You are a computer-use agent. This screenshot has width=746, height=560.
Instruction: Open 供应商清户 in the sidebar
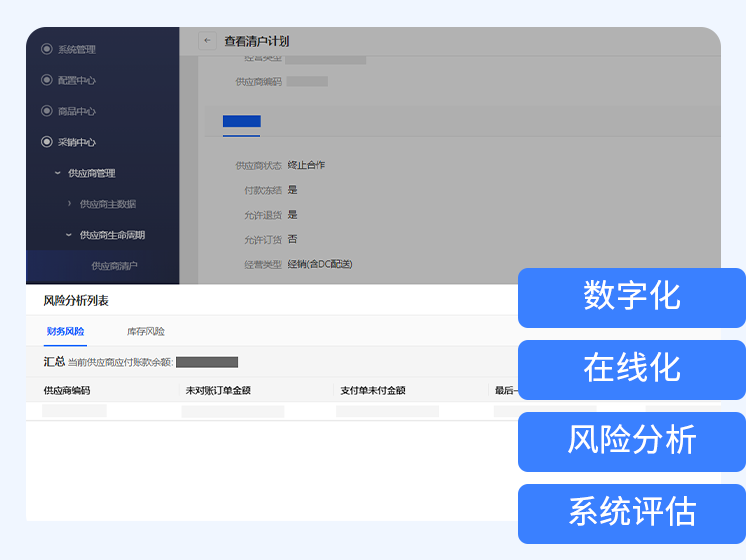coord(114,266)
